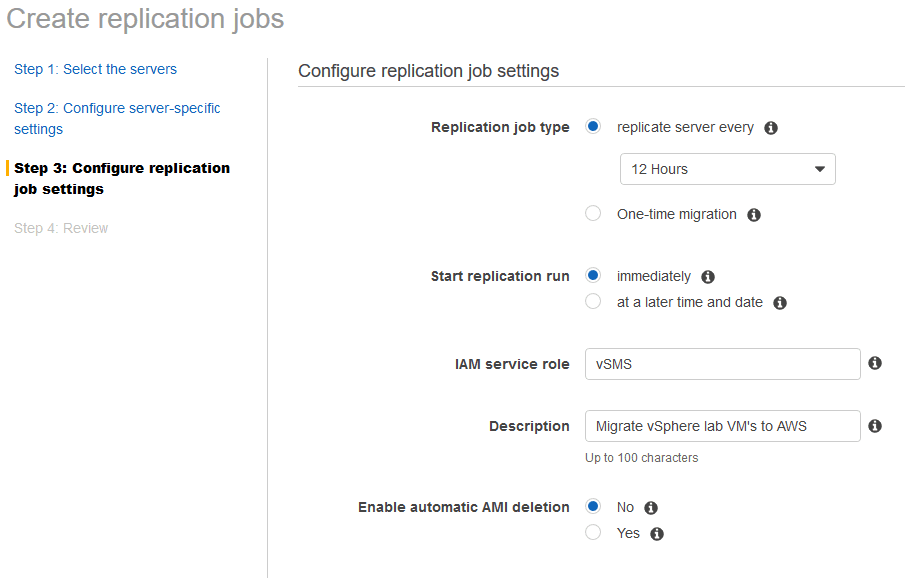
Task: Go to Step 2: Configure server-specific settings
Action: 117,118
